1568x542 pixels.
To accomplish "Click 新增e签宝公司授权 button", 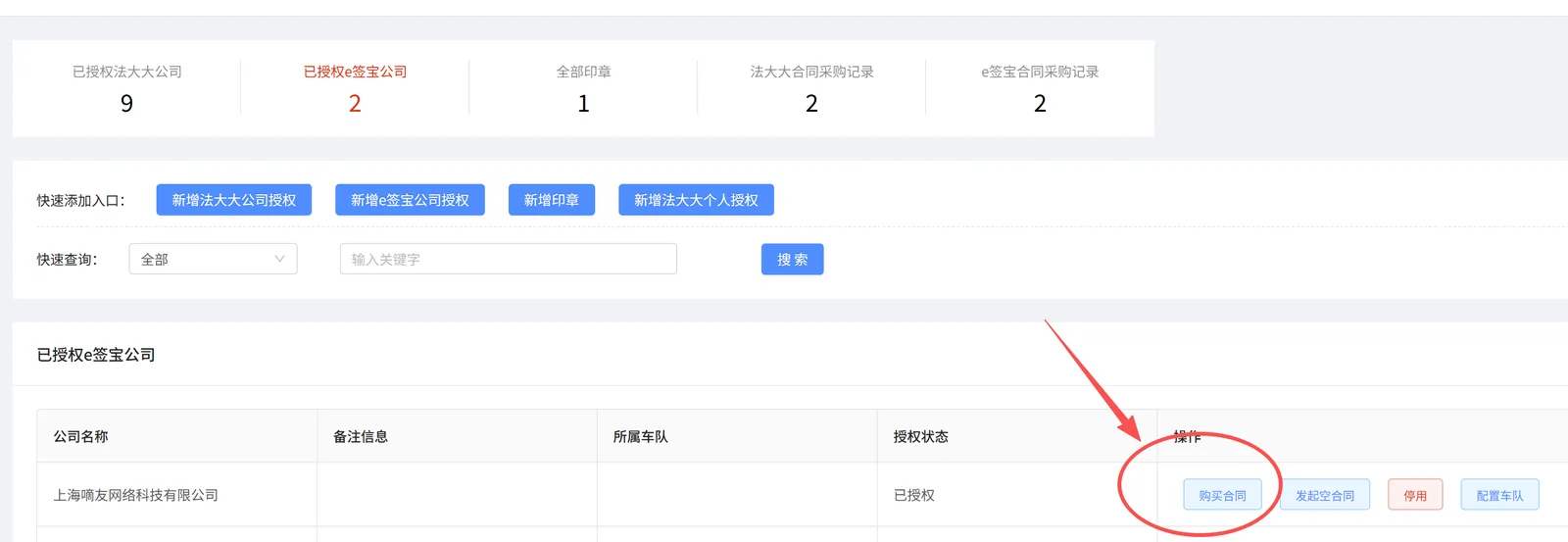I will pyautogui.click(x=410, y=200).
